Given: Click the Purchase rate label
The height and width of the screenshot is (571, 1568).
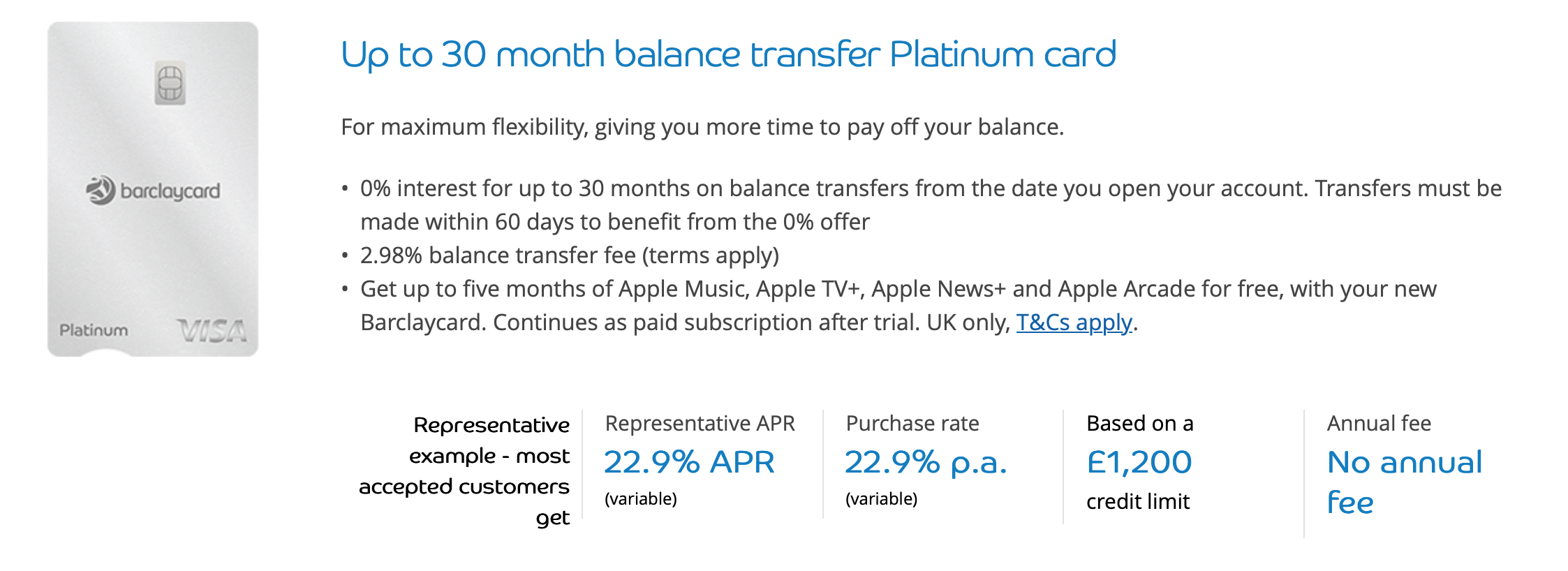Looking at the screenshot, I should pos(912,423).
